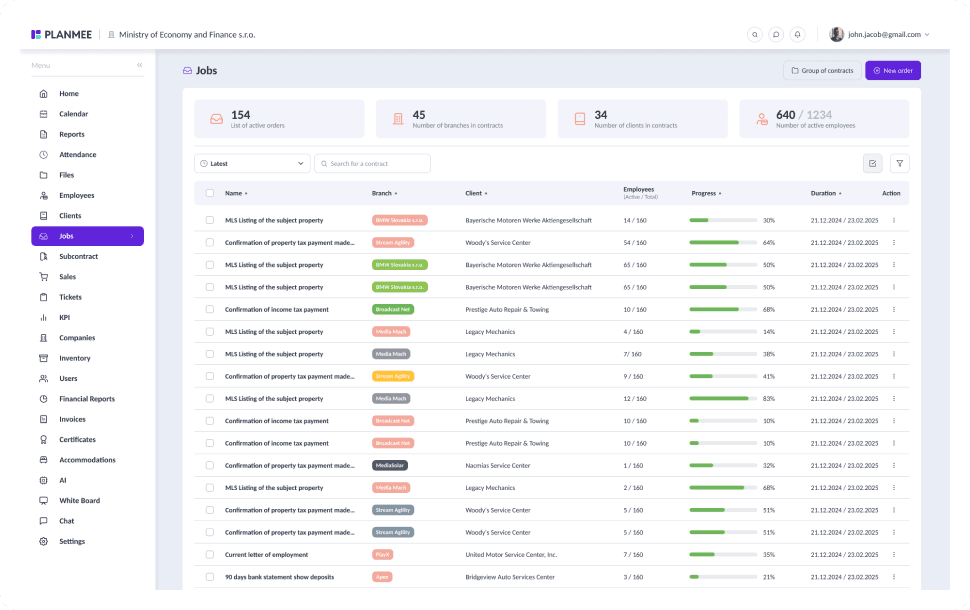Click the White Board icon in sidebar
The width and height of the screenshot is (970, 610).
pos(43,500)
